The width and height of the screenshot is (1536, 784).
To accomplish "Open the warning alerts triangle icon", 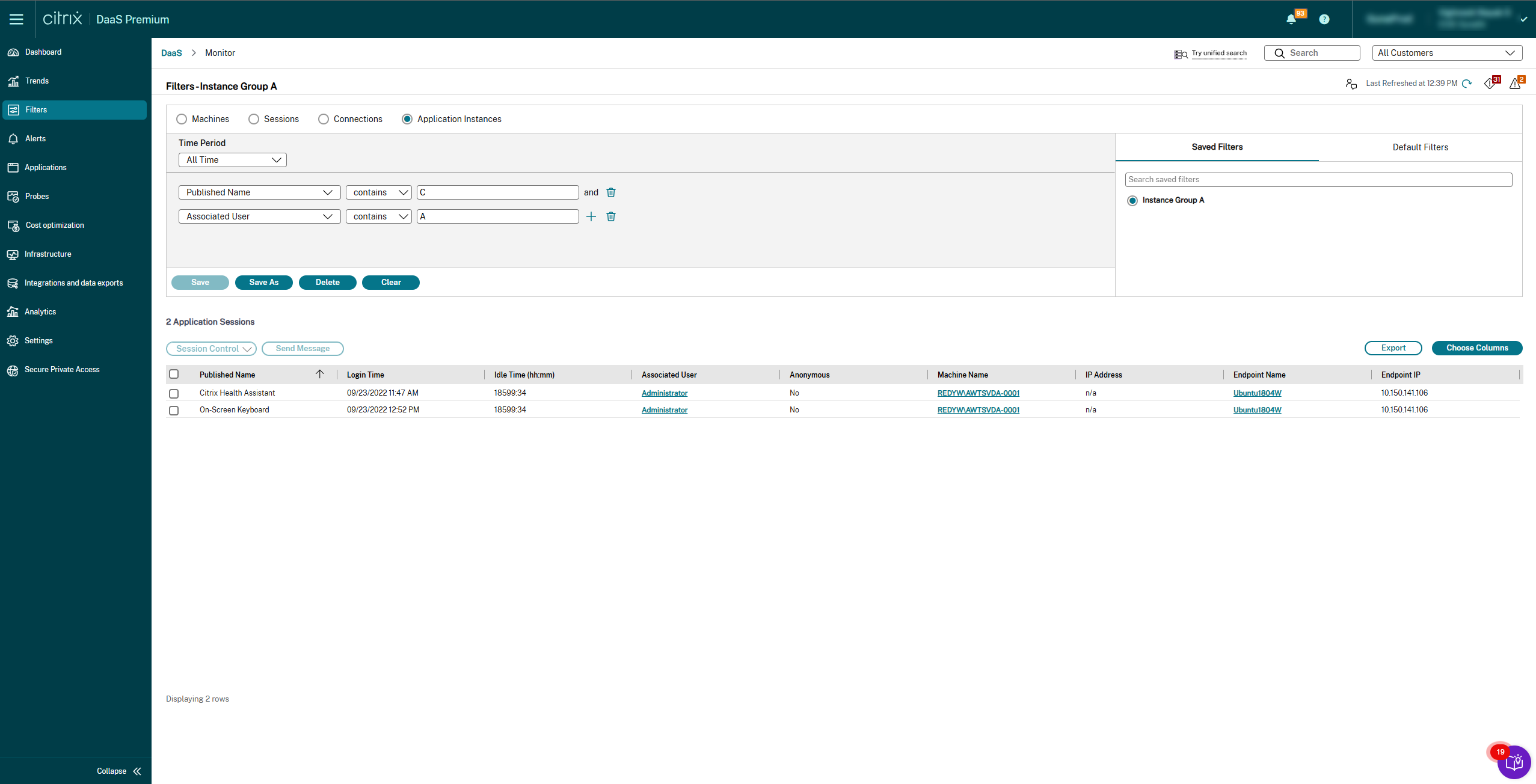I will [1515, 84].
